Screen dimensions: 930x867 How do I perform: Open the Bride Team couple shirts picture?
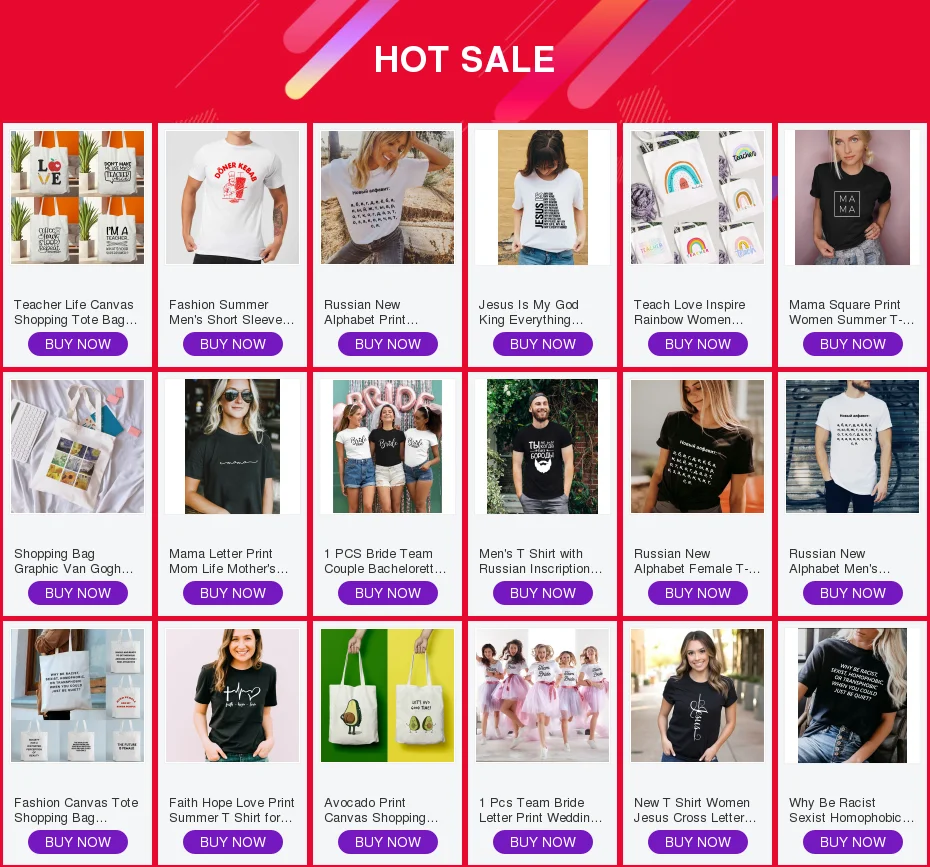387,447
